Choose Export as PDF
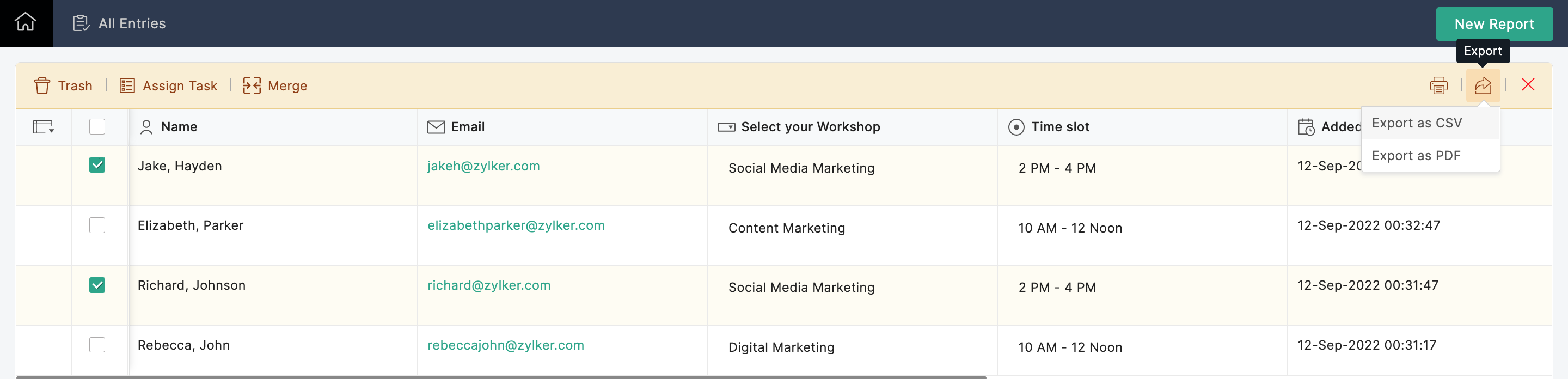The width and height of the screenshot is (1568, 379). [1416, 156]
